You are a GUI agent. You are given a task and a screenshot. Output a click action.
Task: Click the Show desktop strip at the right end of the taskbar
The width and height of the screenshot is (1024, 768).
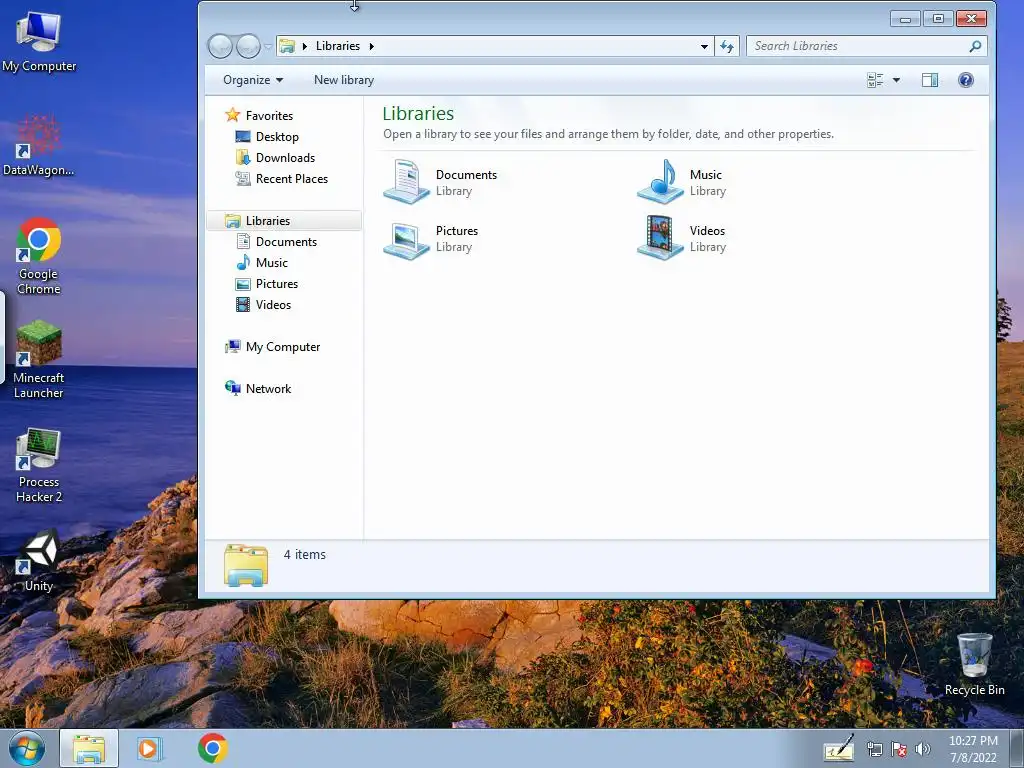[1017, 749]
